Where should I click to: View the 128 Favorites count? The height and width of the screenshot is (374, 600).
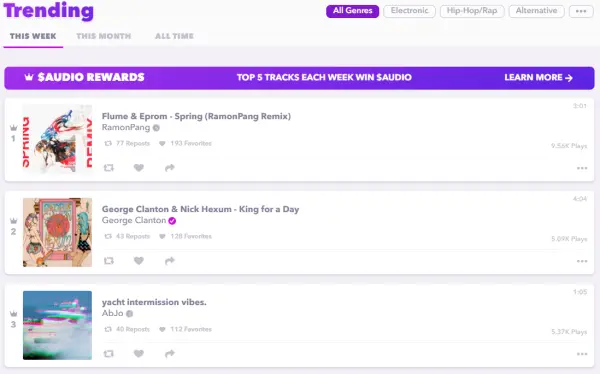[x=185, y=236]
